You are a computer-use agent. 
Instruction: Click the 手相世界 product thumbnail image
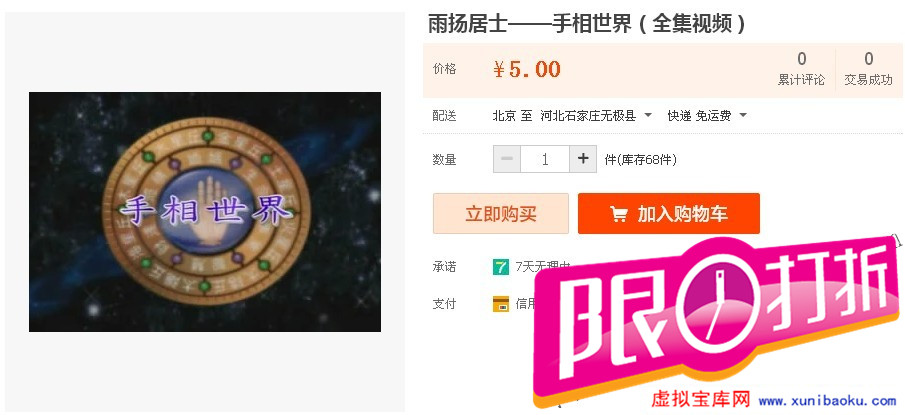[205, 212]
